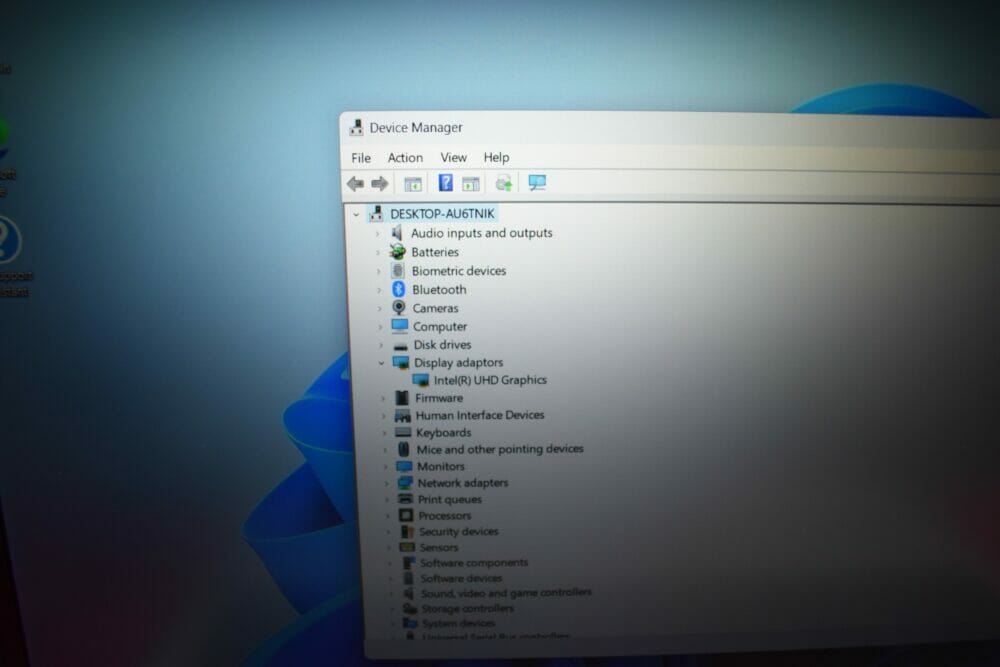The image size is (1000, 667).
Task: Select the Software components label
Action: tap(474, 562)
